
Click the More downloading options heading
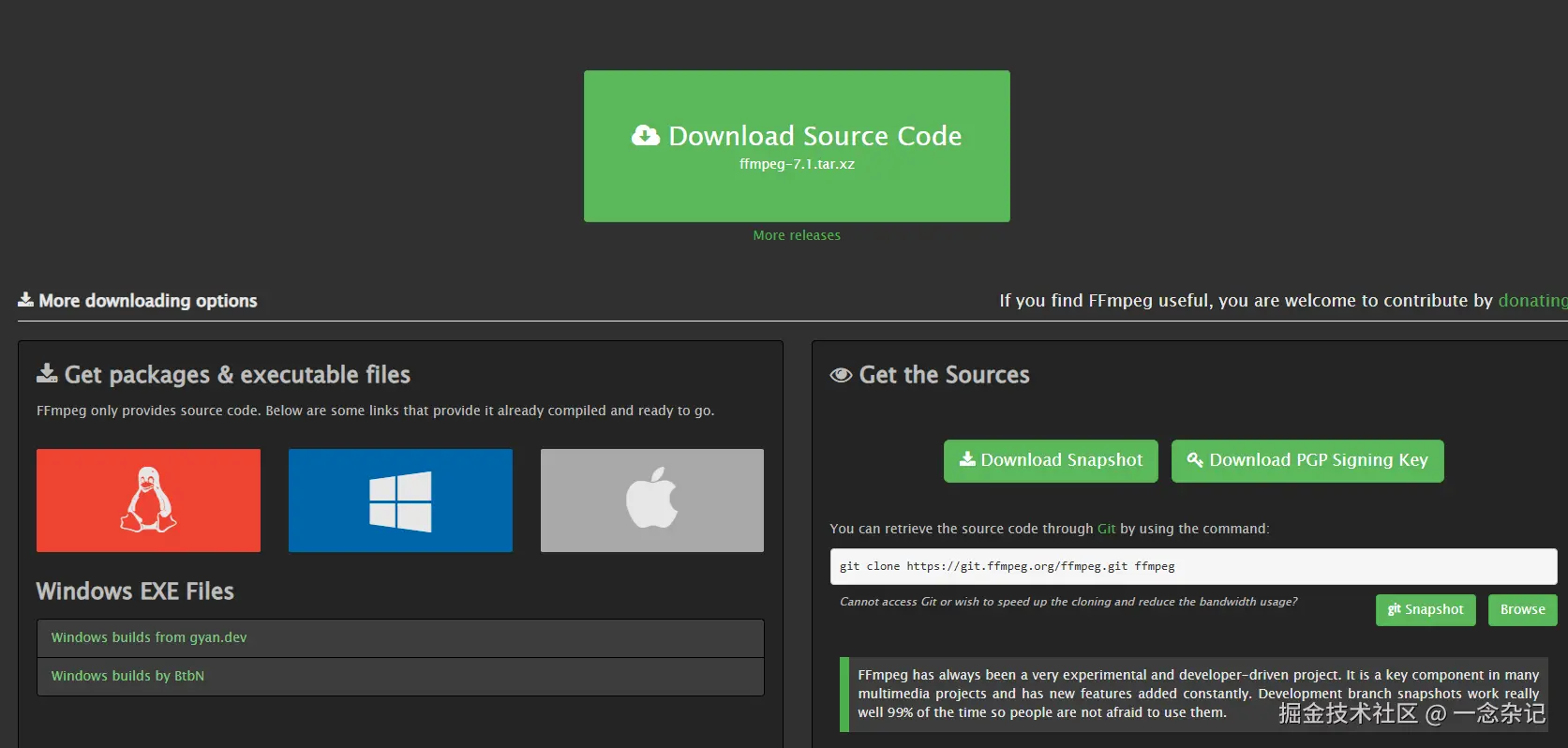click(x=148, y=301)
